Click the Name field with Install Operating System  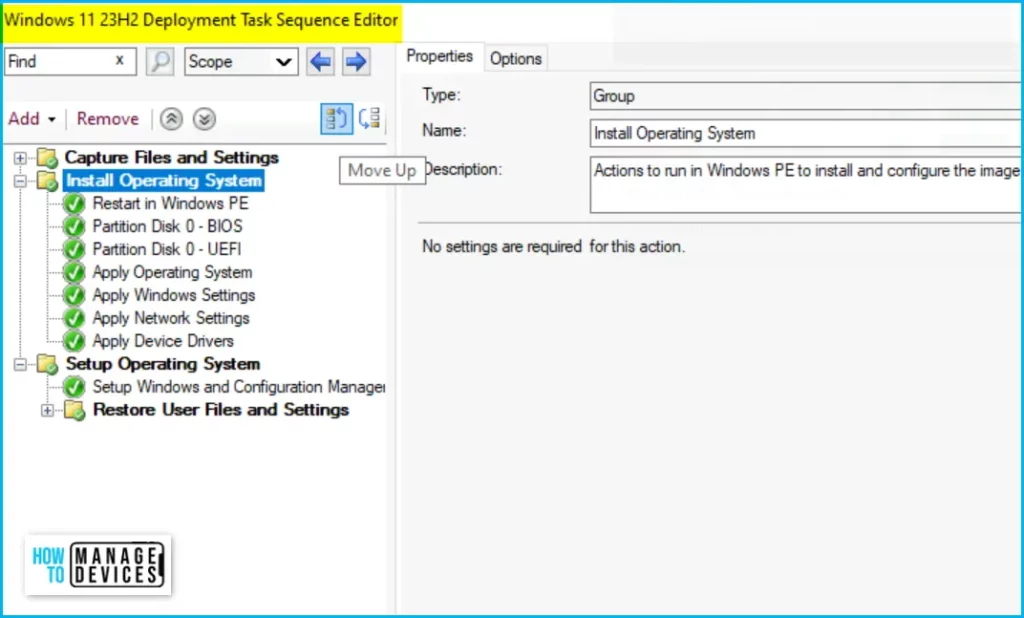[806, 133]
